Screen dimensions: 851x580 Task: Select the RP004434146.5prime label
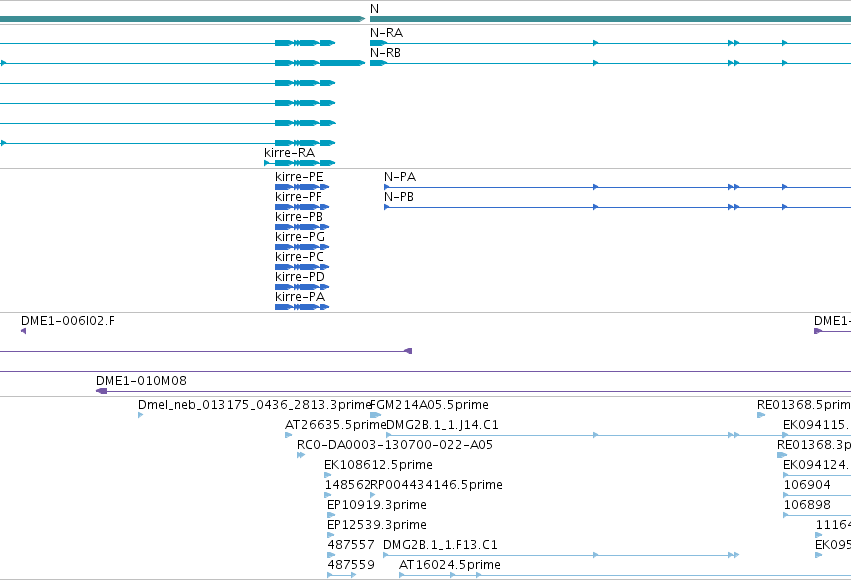[436, 485]
